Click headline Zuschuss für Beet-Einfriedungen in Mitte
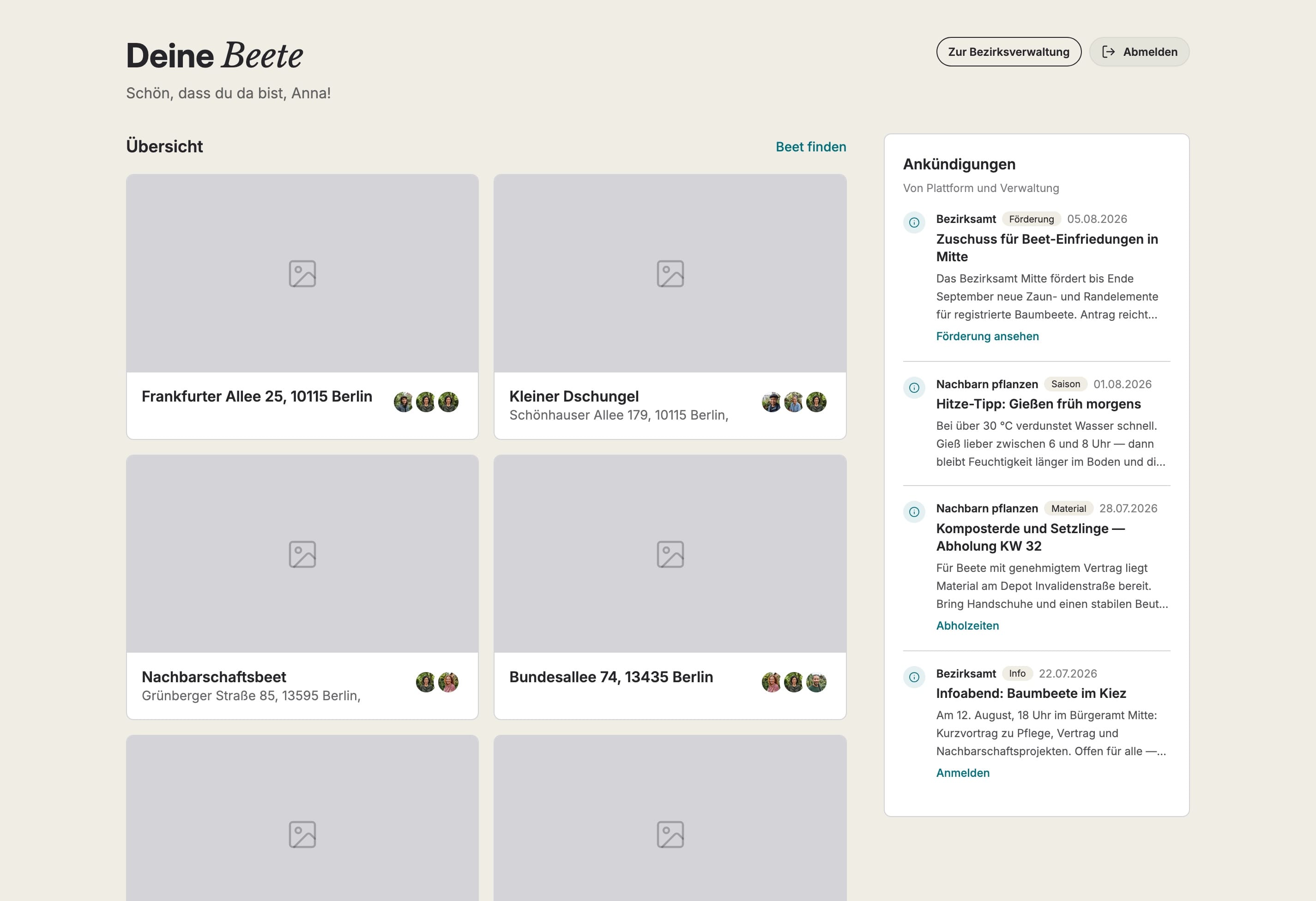Image resolution: width=1316 pixels, height=901 pixels. pos(1047,248)
